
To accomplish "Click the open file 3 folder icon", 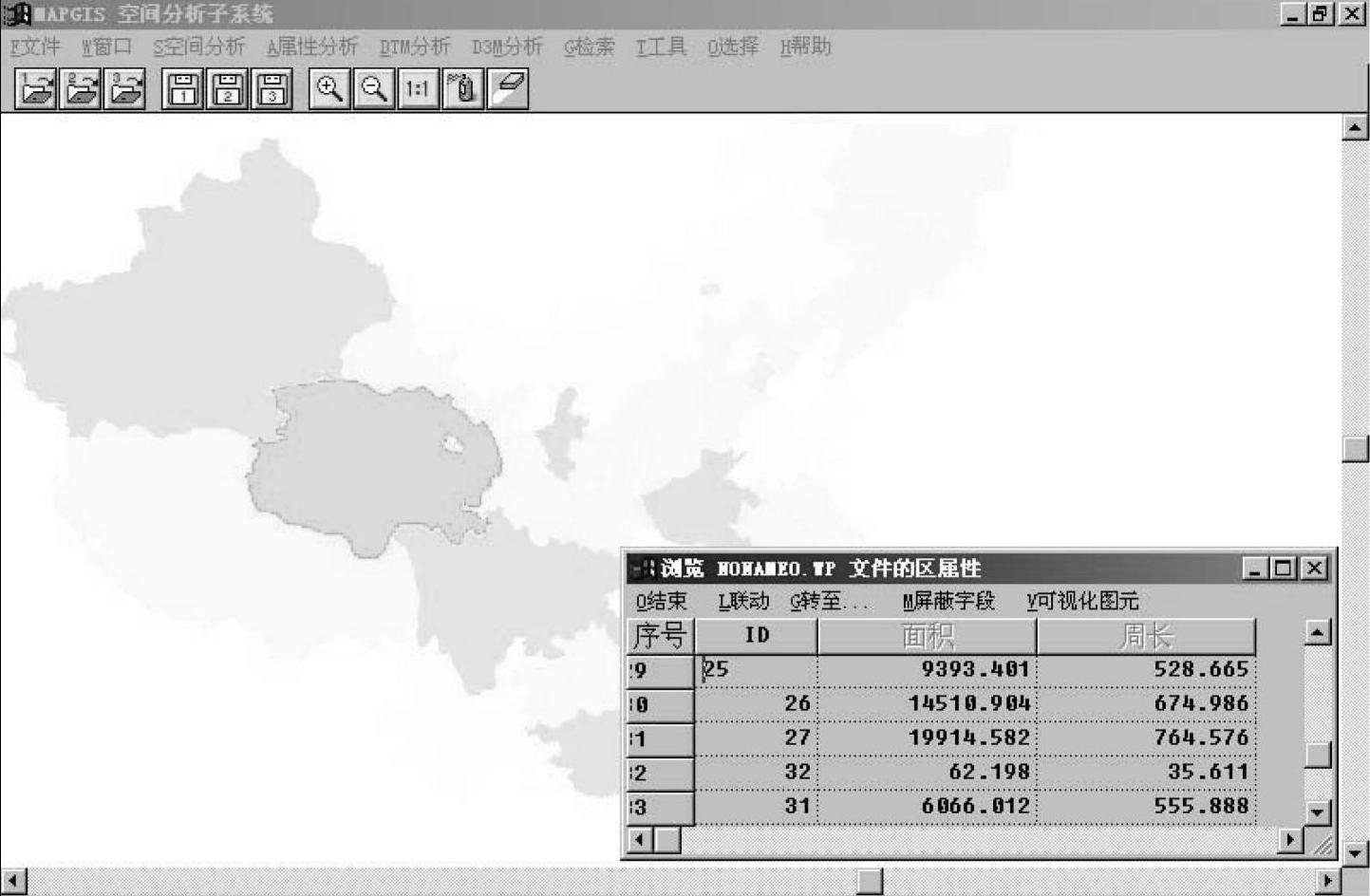I will point(125,90).
